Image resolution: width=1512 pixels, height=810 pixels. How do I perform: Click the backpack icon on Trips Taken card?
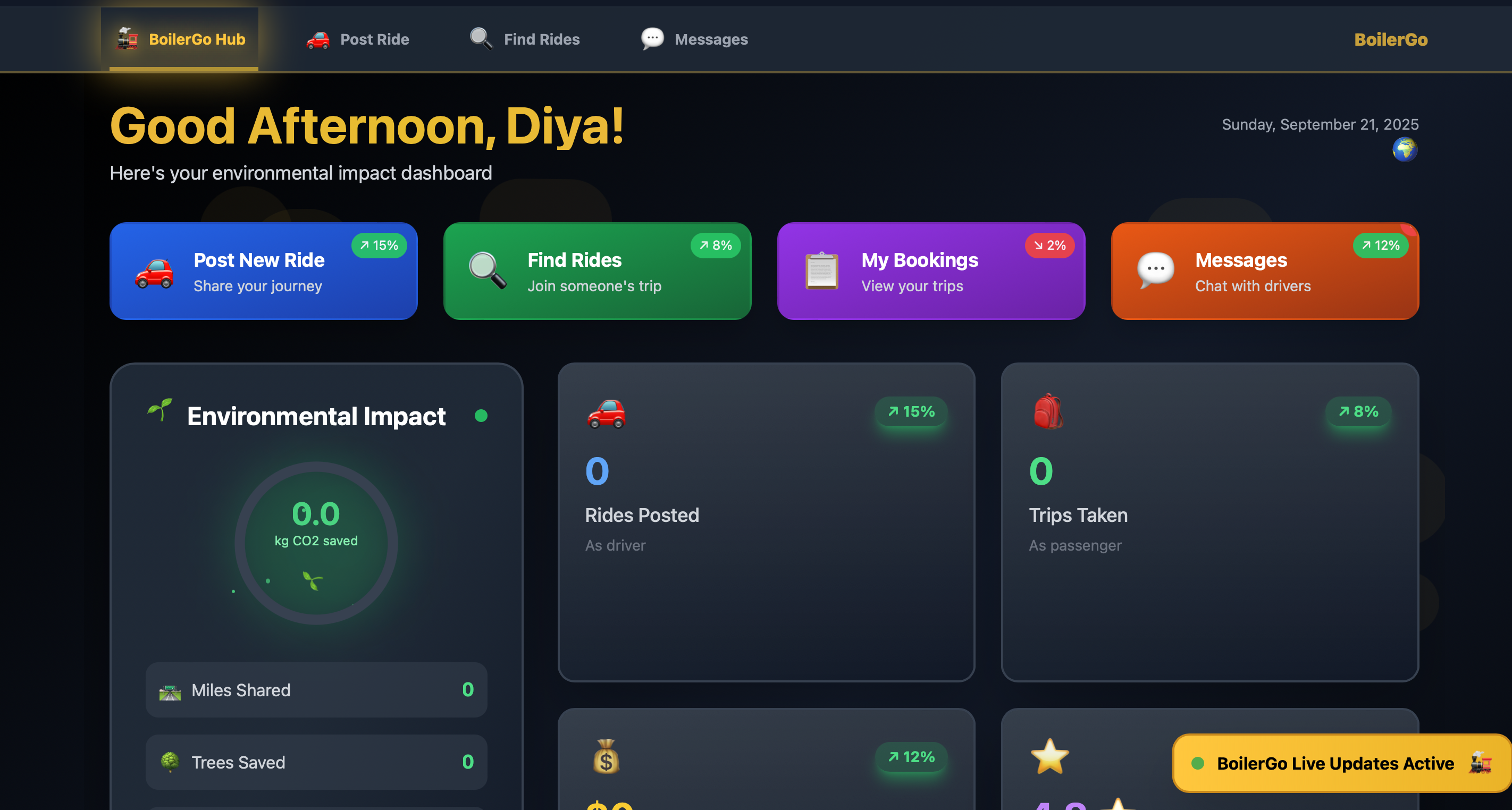(1048, 411)
